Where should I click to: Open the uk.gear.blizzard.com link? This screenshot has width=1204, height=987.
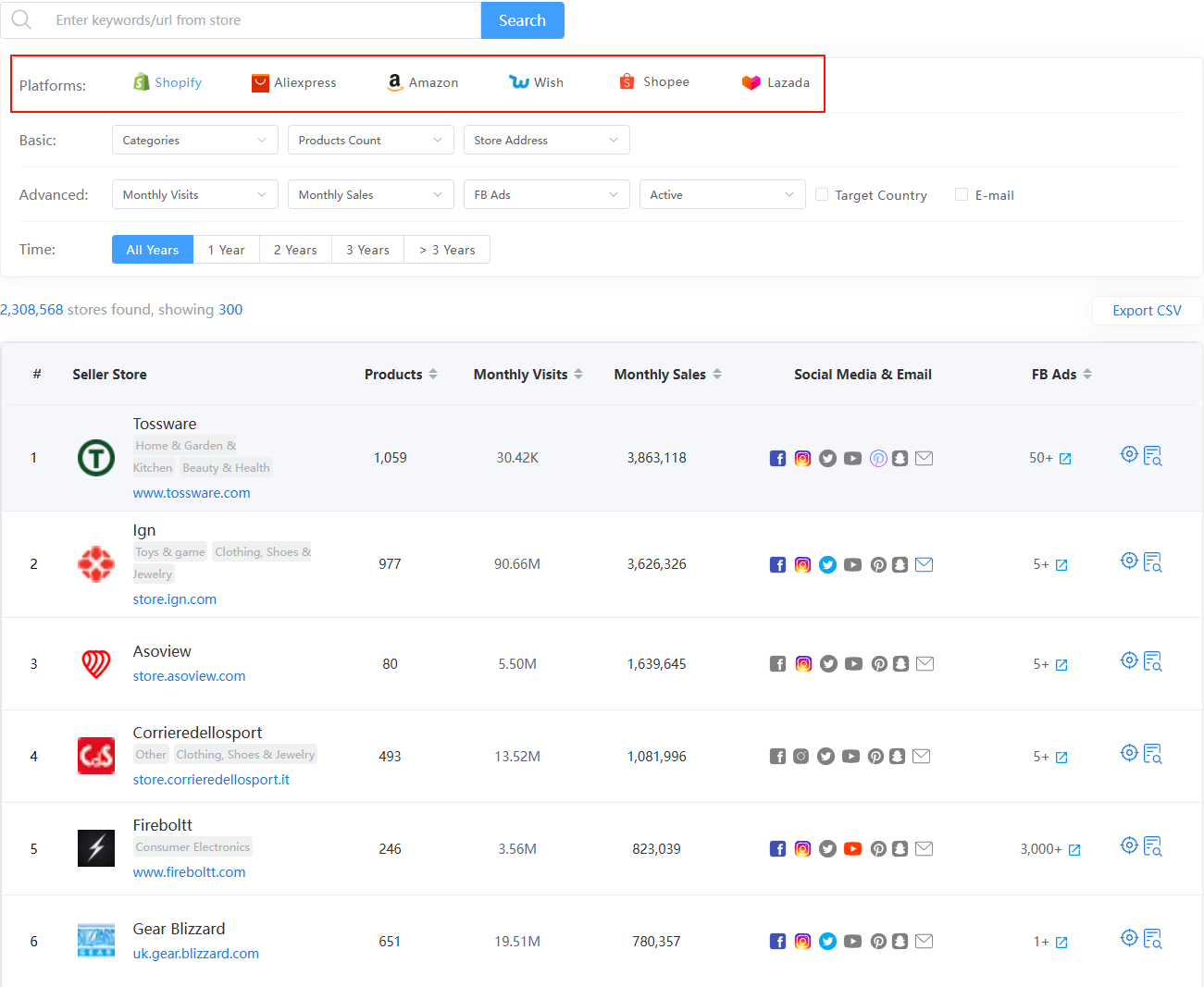click(x=196, y=954)
